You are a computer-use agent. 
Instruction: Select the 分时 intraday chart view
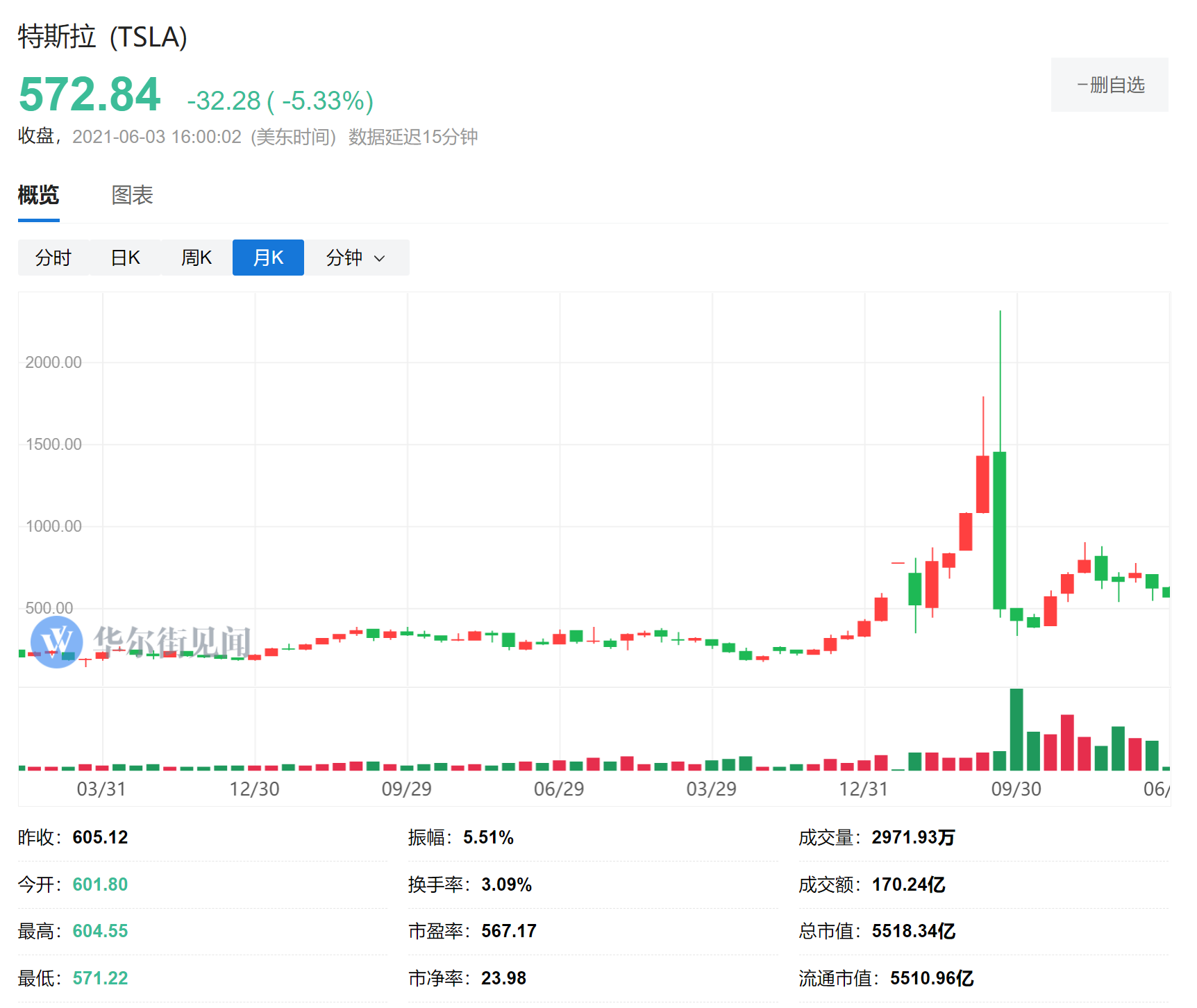53,258
